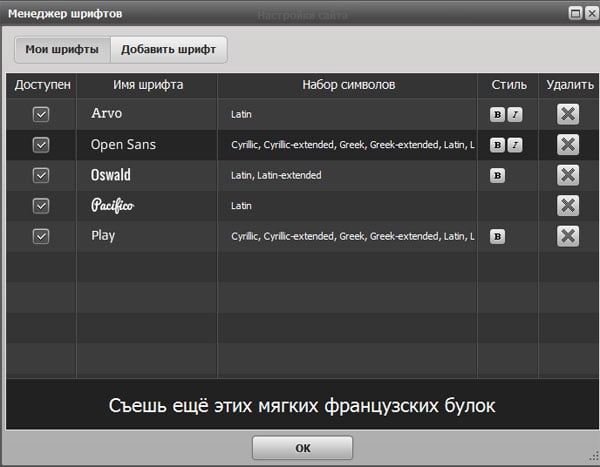The image size is (600, 467).
Task: Click the Имя шрифта column header
Action: coord(147,85)
